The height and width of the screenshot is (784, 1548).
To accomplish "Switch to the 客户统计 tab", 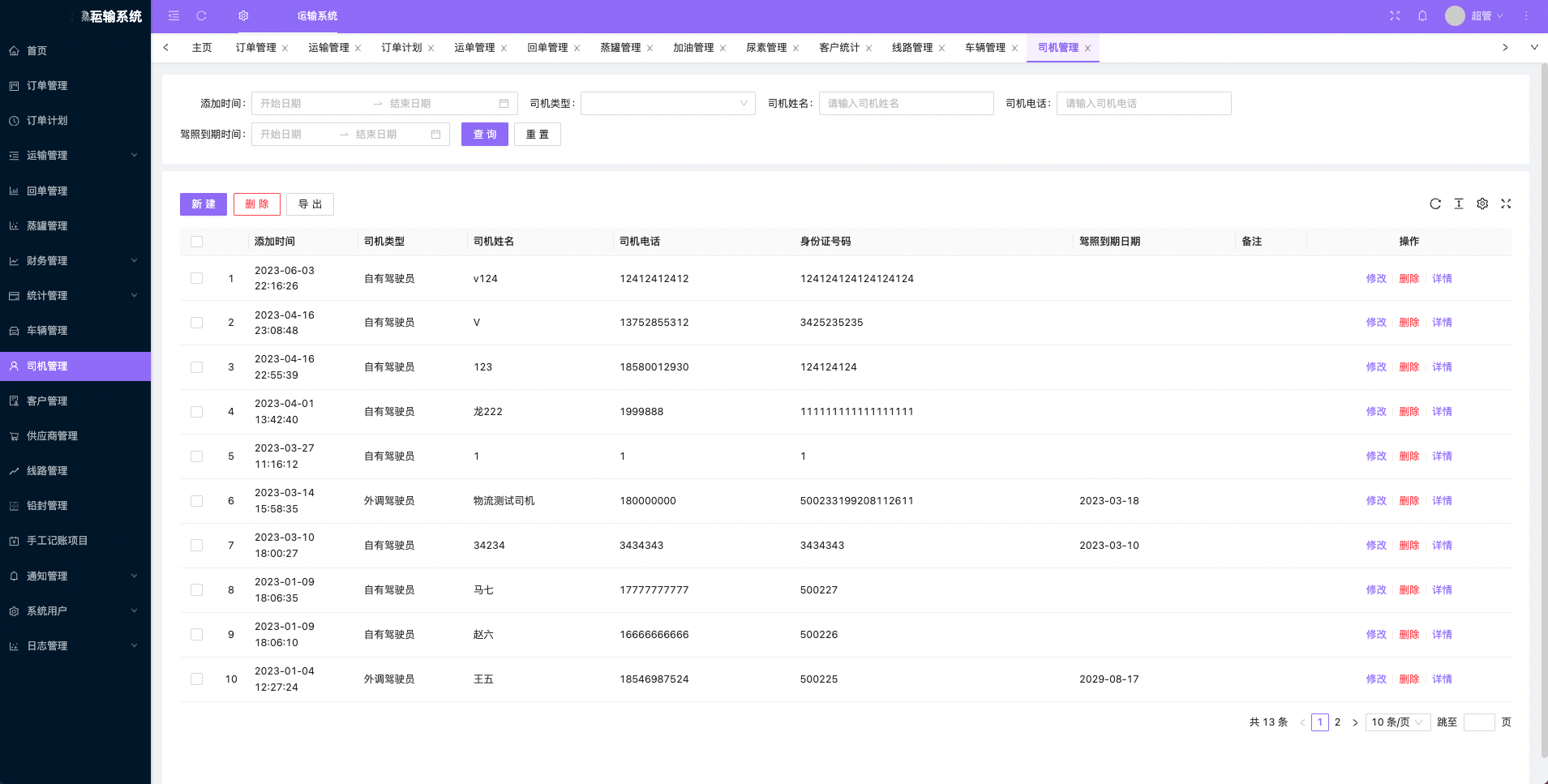I will (x=839, y=48).
